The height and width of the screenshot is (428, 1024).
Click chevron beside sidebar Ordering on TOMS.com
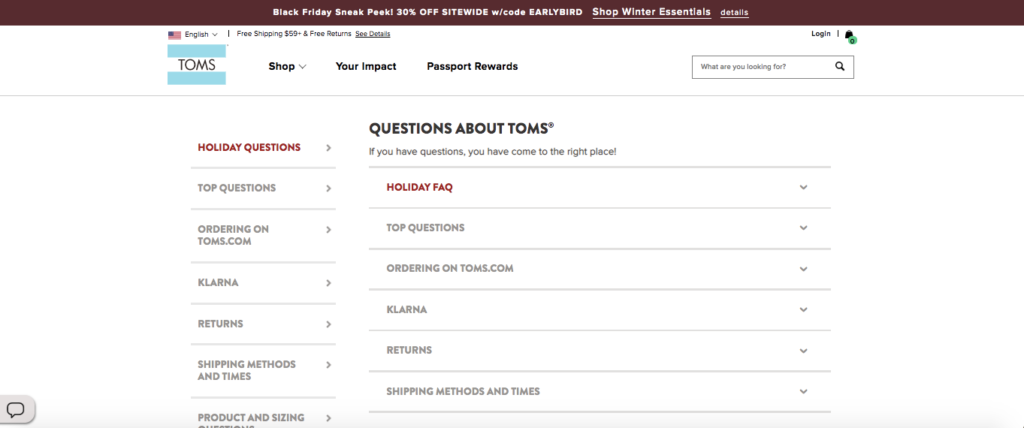coord(328,230)
